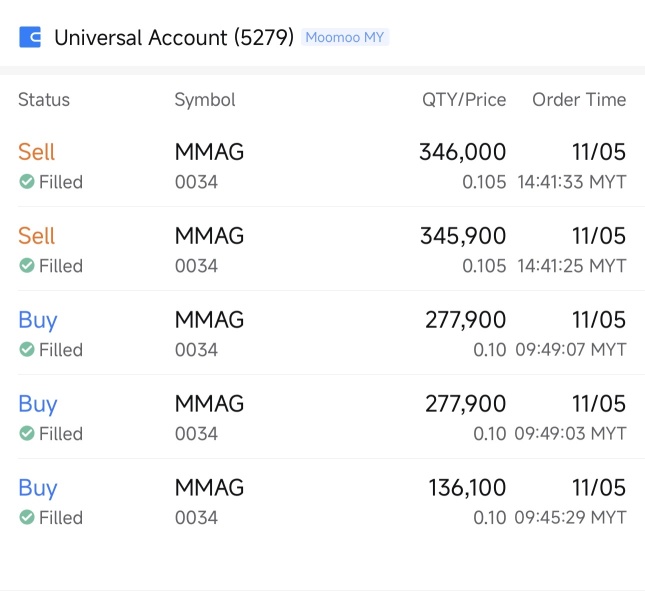The height and width of the screenshot is (615, 645).
Task: Select order time 09:45:29 MYT
Action: point(571,518)
